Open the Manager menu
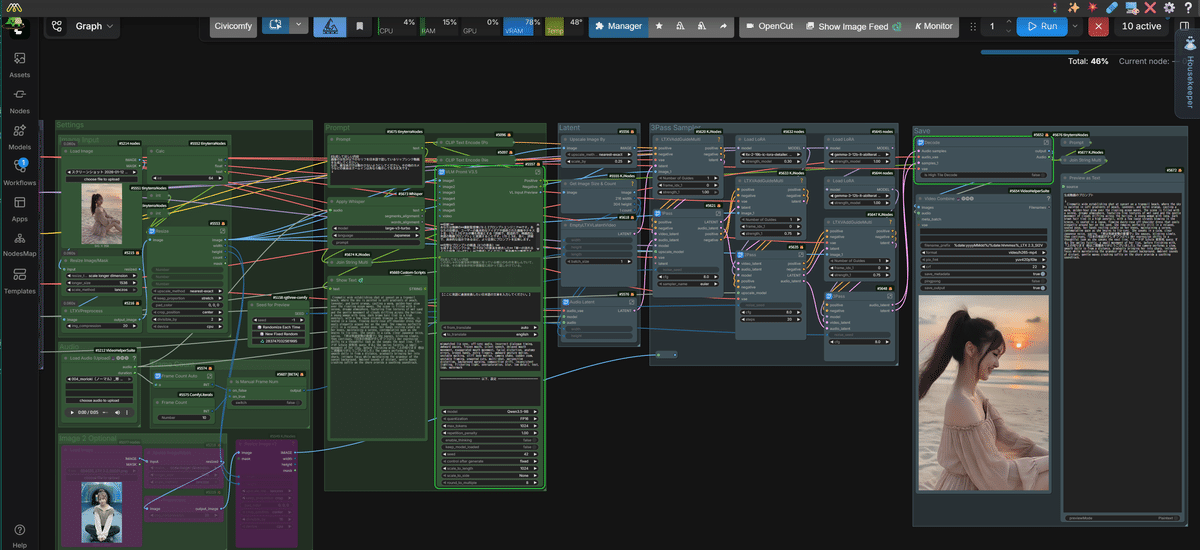Image resolution: width=1200 pixels, height=550 pixels. 617,27
